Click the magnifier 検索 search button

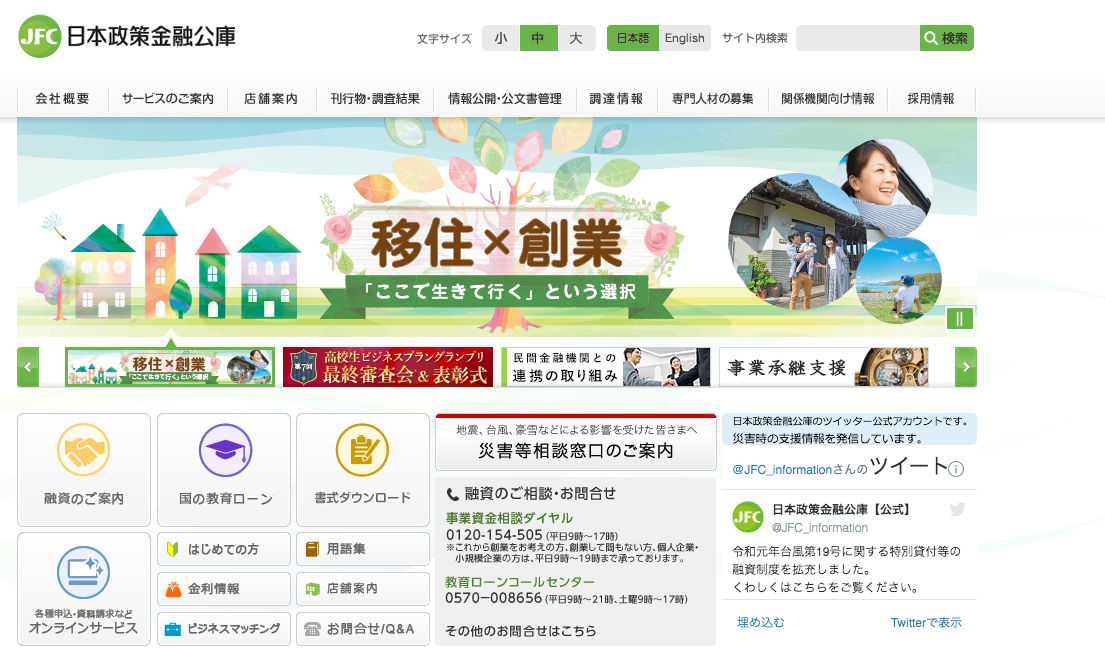946,38
